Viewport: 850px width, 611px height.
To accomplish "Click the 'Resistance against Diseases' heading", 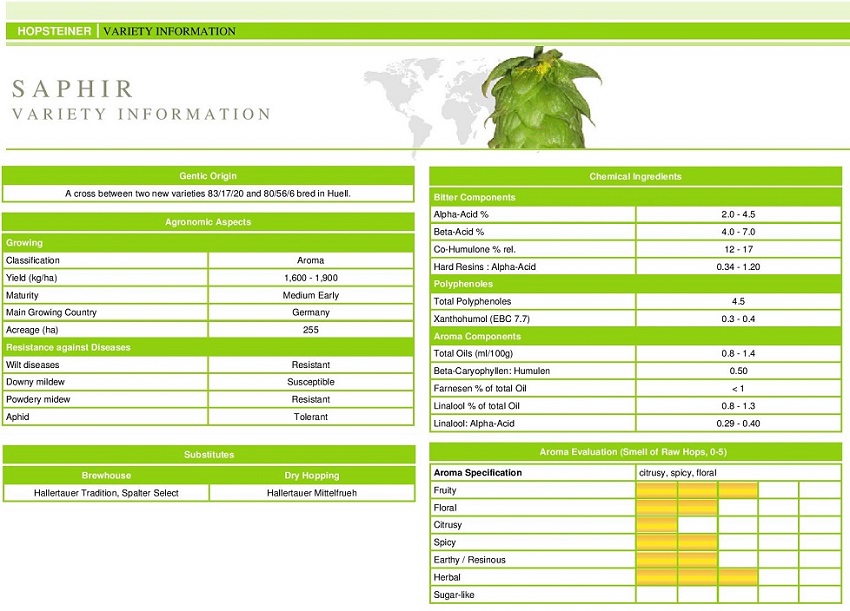I will tap(68, 347).
